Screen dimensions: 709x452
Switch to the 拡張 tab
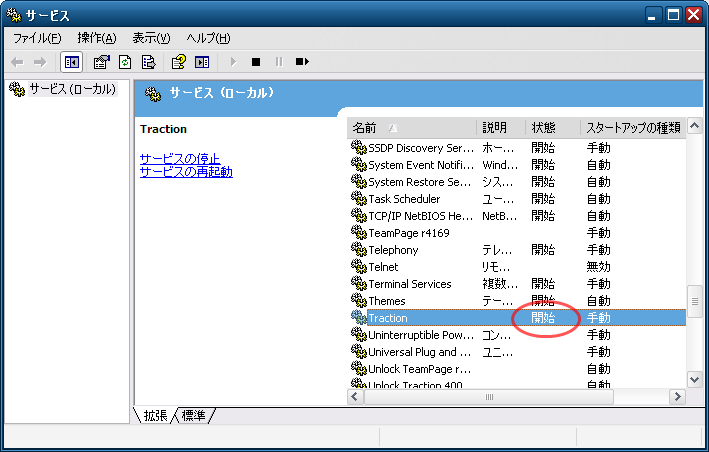[x=155, y=415]
